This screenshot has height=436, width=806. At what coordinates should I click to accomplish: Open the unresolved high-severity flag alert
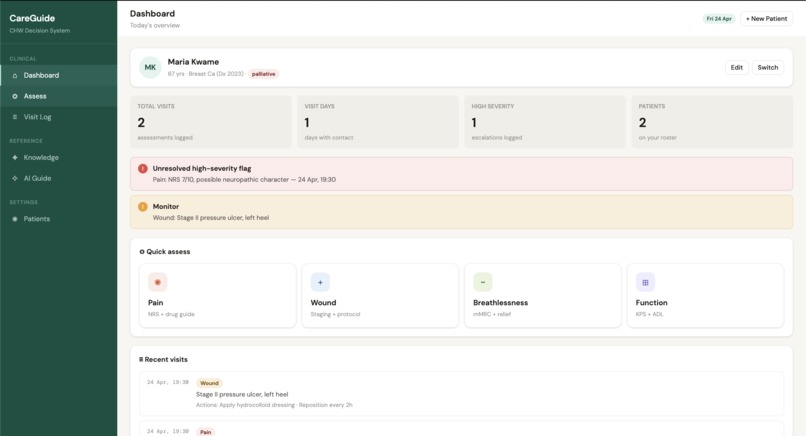coord(461,174)
